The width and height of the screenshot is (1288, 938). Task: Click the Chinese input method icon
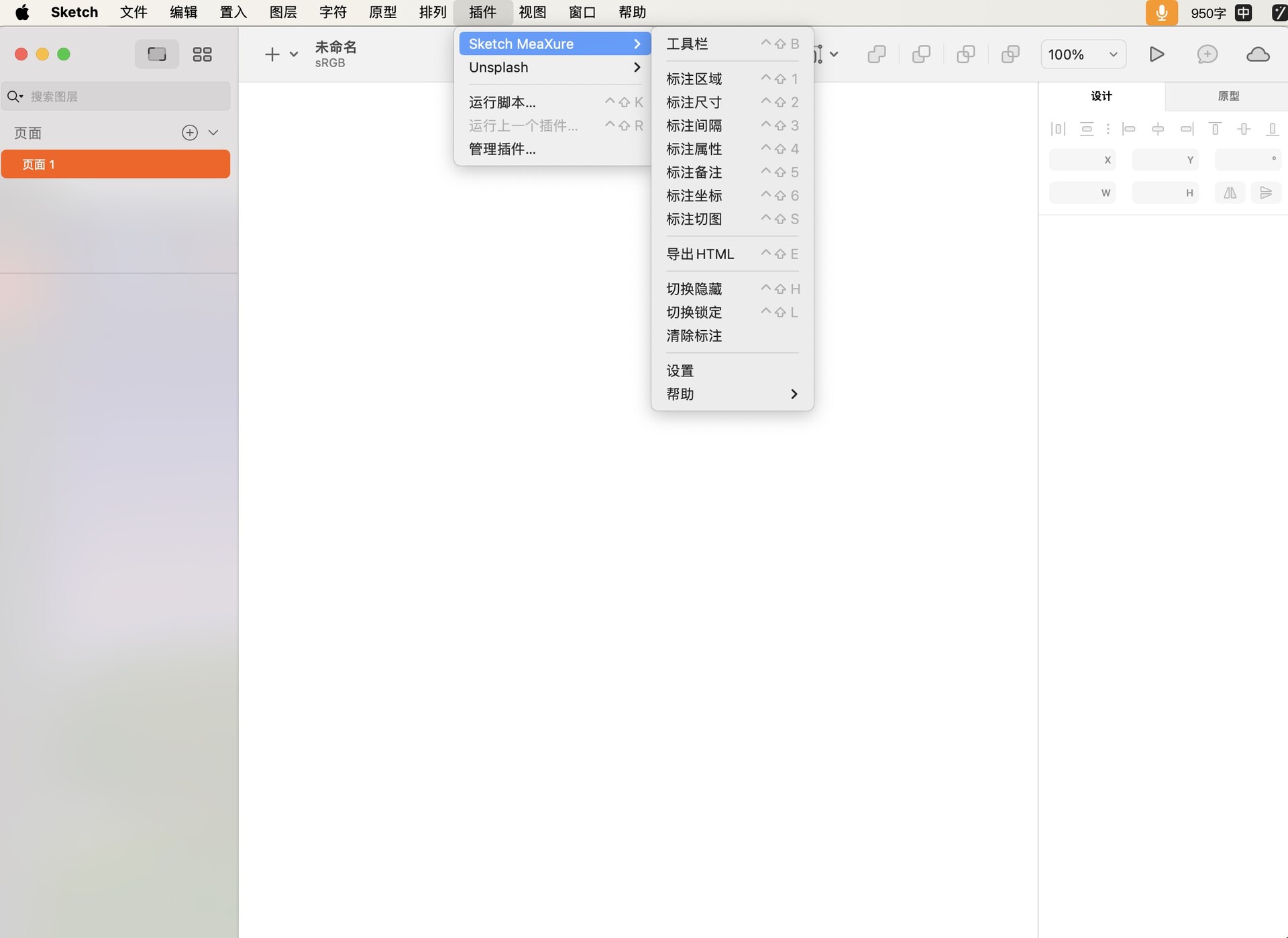pos(1243,12)
